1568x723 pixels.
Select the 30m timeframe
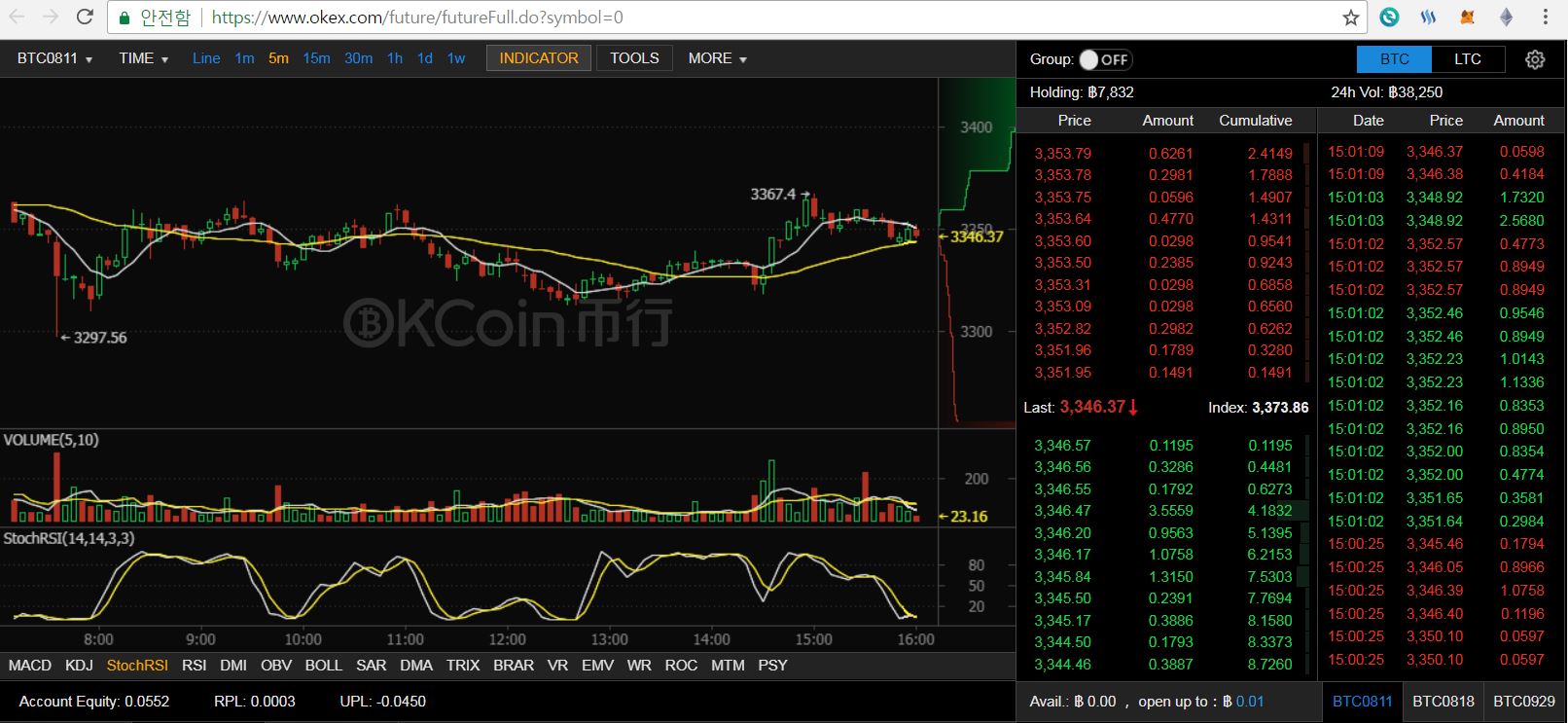coord(358,58)
